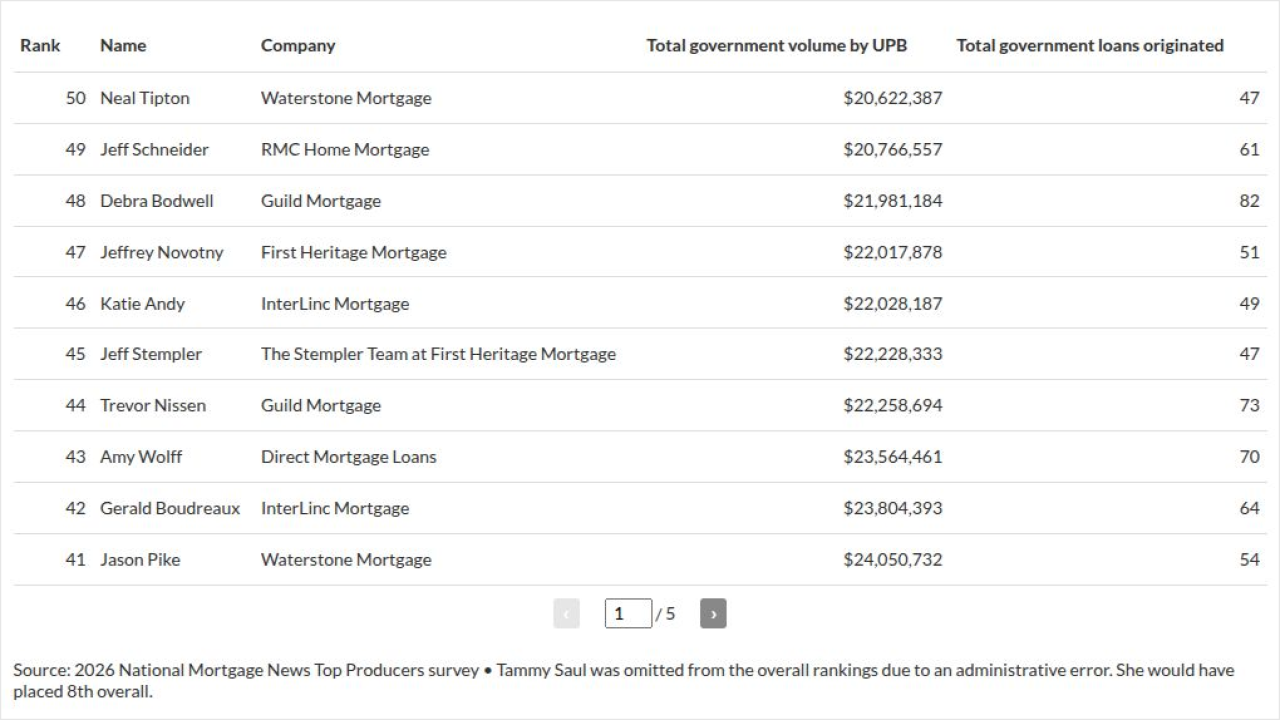Select Gerald Boudreaux in the table
The width and height of the screenshot is (1280, 720).
tap(170, 508)
